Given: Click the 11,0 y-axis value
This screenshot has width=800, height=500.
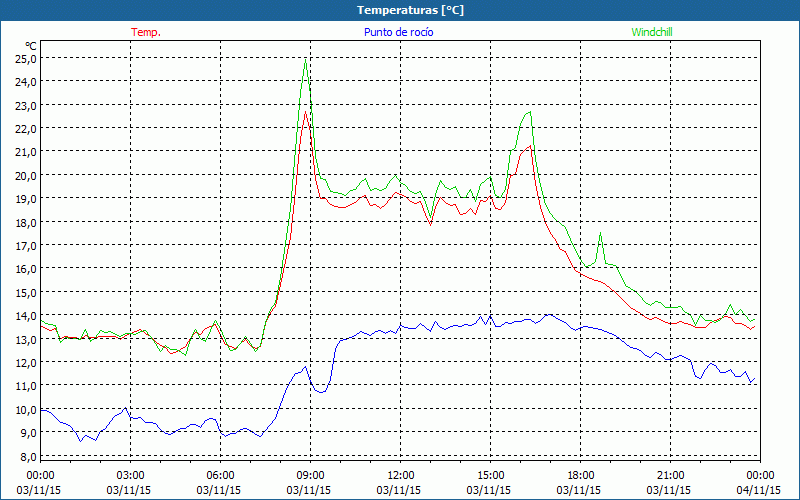Looking at the screenshot, I should (x=26, y=386).
